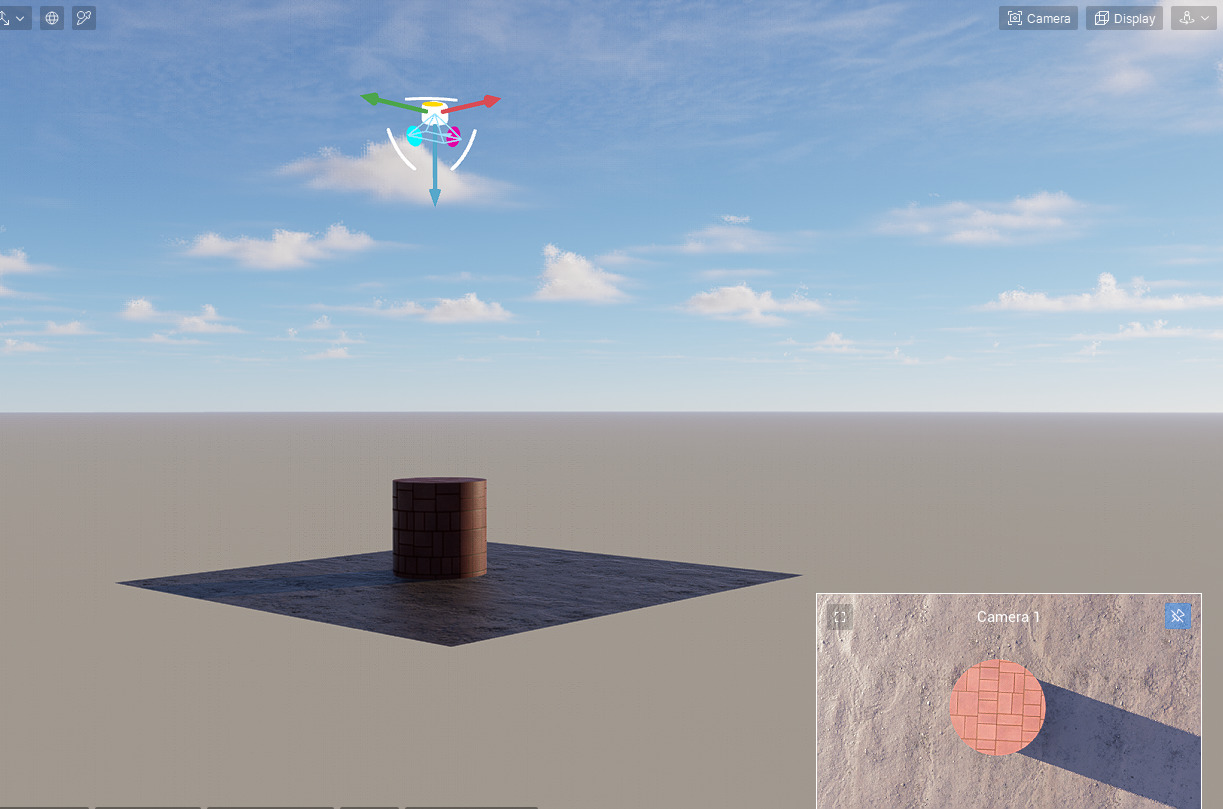Select the brick cylinder in the viewport
Screen dimensions: 1223x809
[x=439, y=528]
